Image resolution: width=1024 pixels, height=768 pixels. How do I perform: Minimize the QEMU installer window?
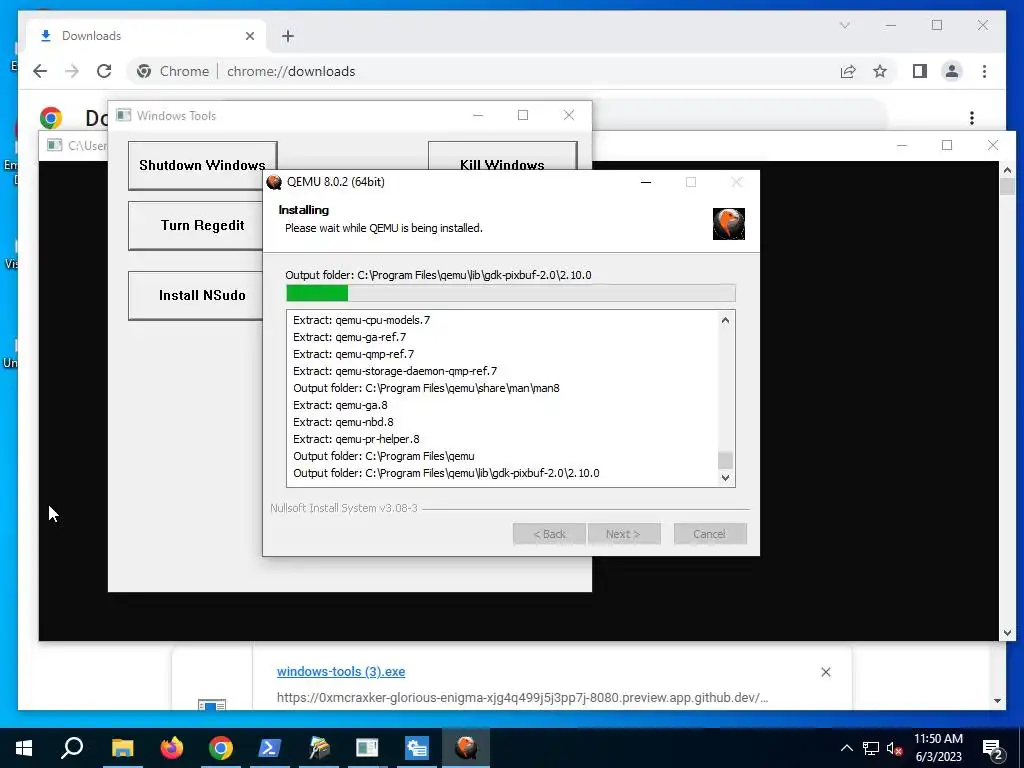[646, 182]
